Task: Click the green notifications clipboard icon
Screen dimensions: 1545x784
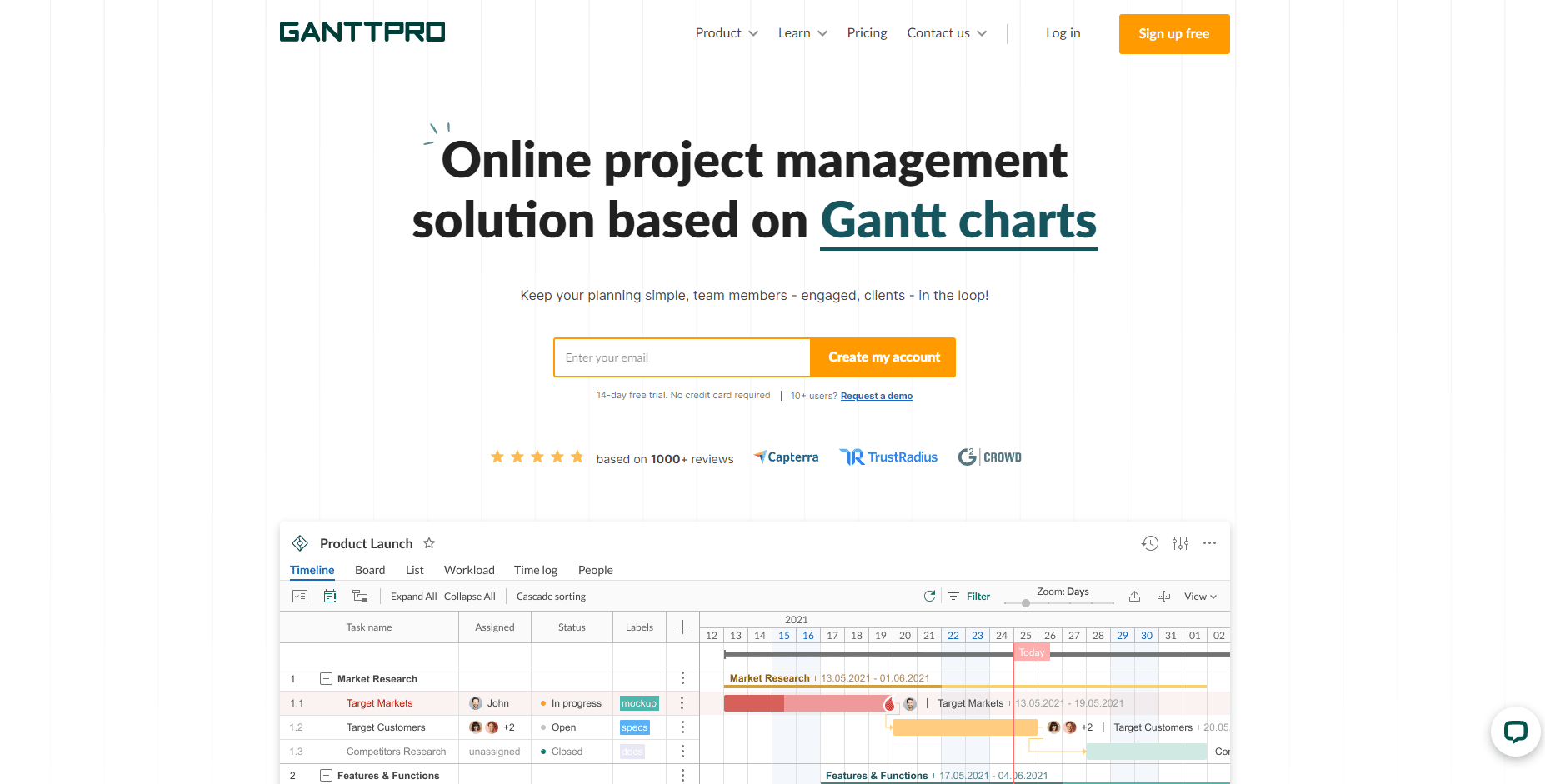Action: tap(330, 595)
